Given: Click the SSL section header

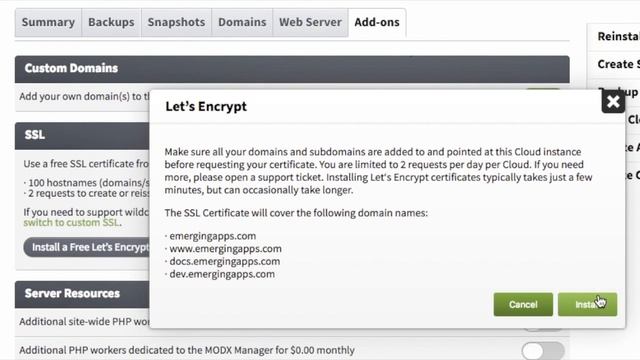Looking at the screenshot, I should [x=82, y=136].
